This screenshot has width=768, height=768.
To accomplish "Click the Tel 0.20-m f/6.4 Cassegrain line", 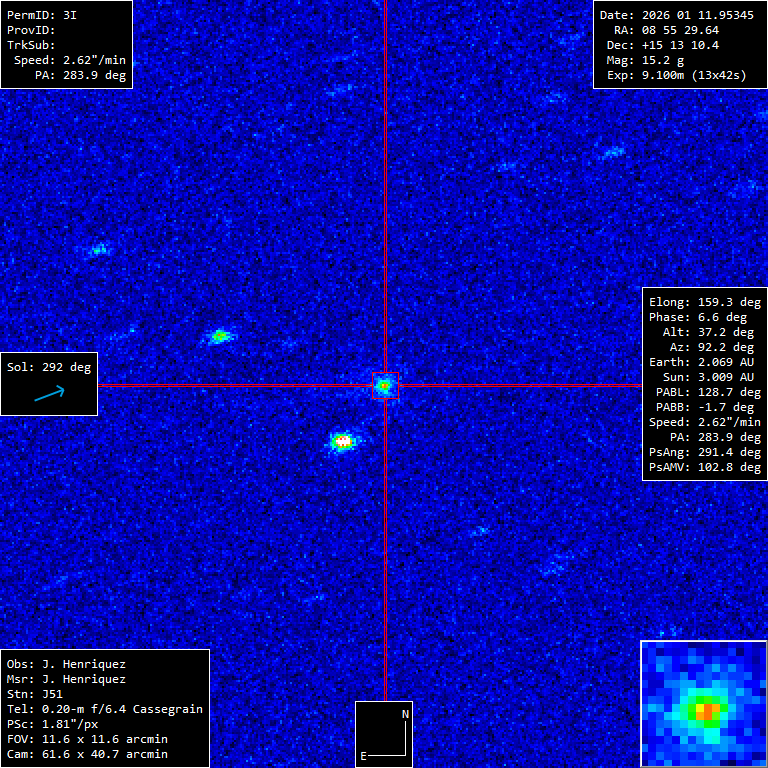I will pyautogui.click(x=105, y=709).
